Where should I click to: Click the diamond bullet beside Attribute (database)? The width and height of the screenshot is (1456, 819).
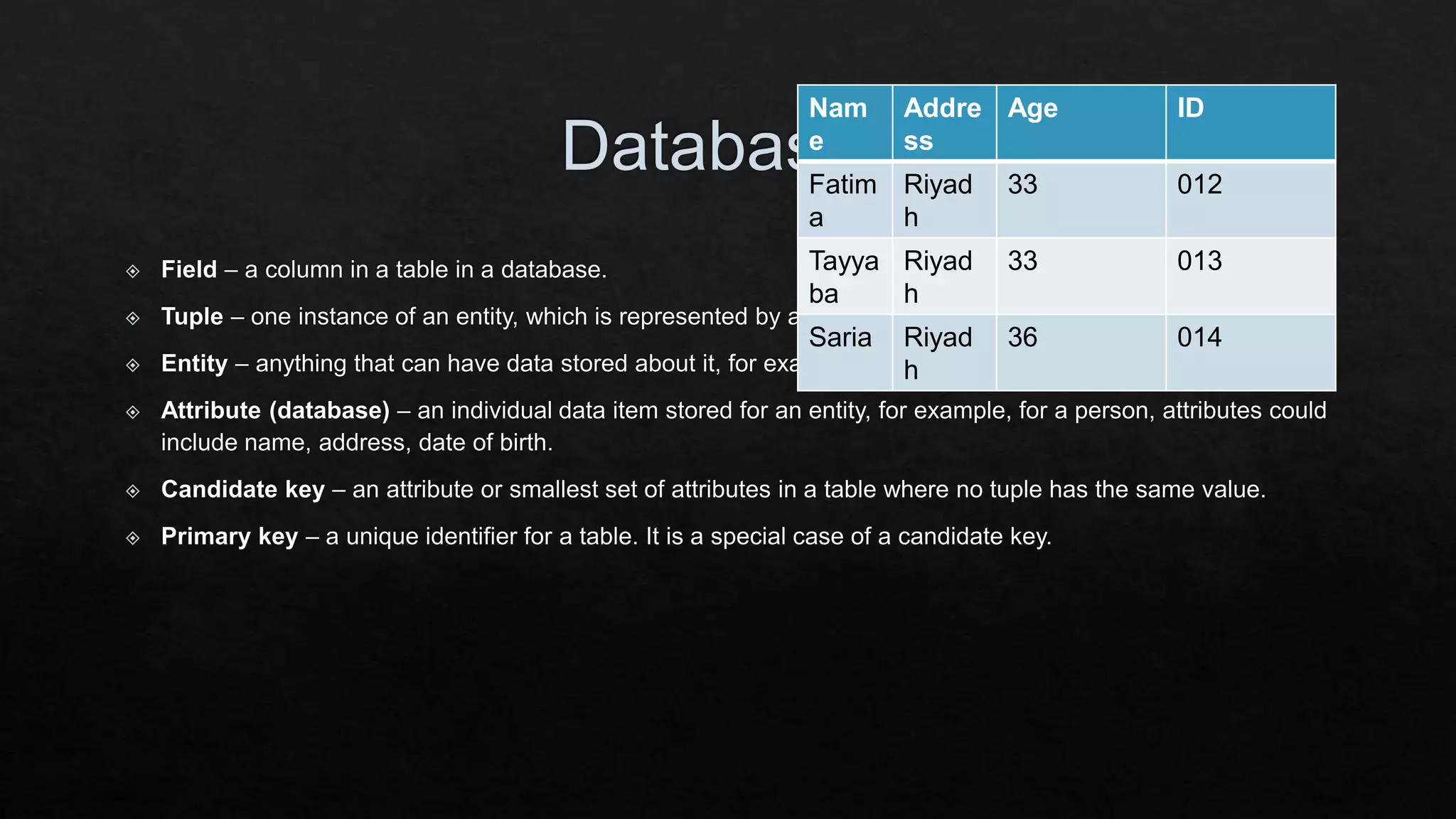[x=133, y=412]
